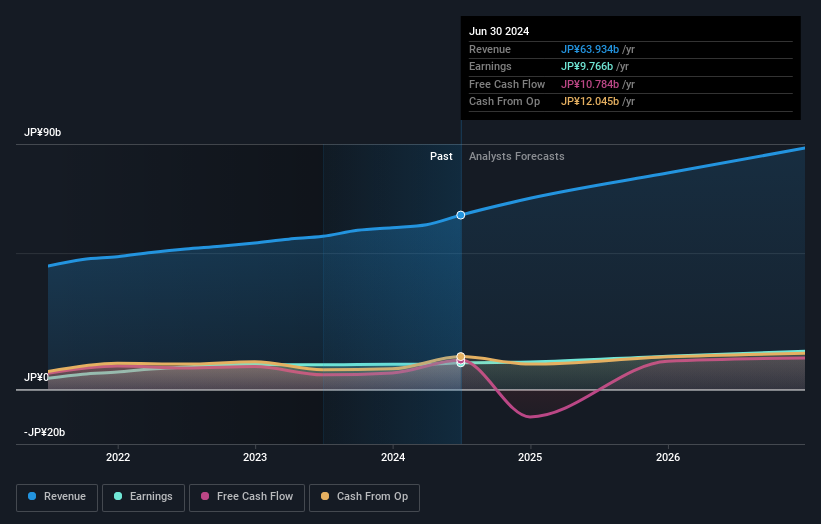Click the JP¥0 y-axis label
Viewport: 821px width, 524px height.
[x=36, y=377]
